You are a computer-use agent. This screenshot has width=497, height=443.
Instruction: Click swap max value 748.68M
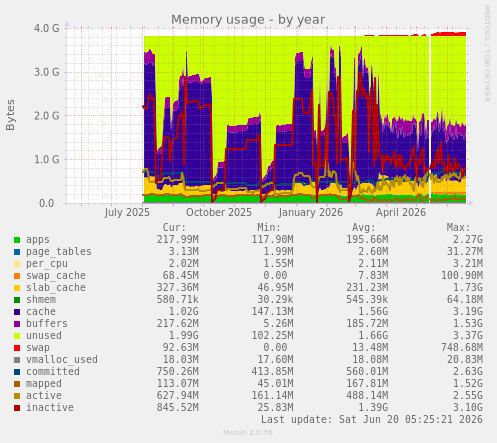462,348
